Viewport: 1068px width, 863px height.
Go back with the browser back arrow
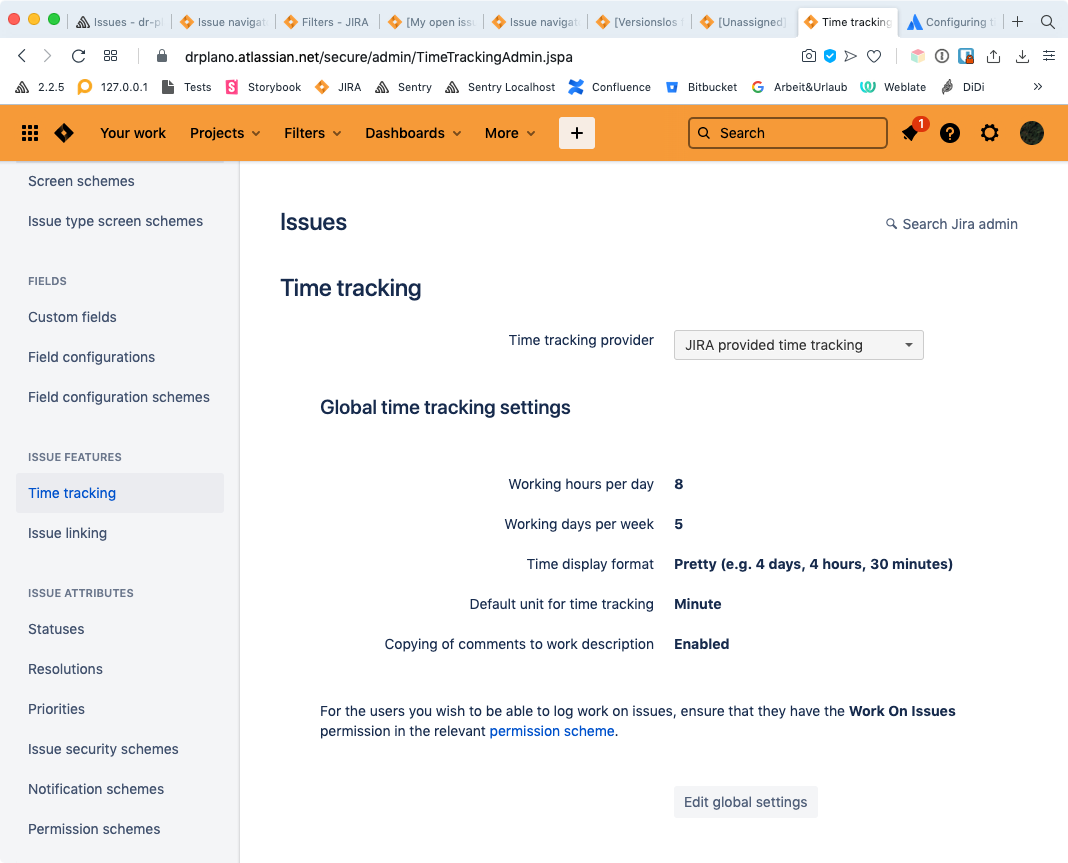coord(22,56)
